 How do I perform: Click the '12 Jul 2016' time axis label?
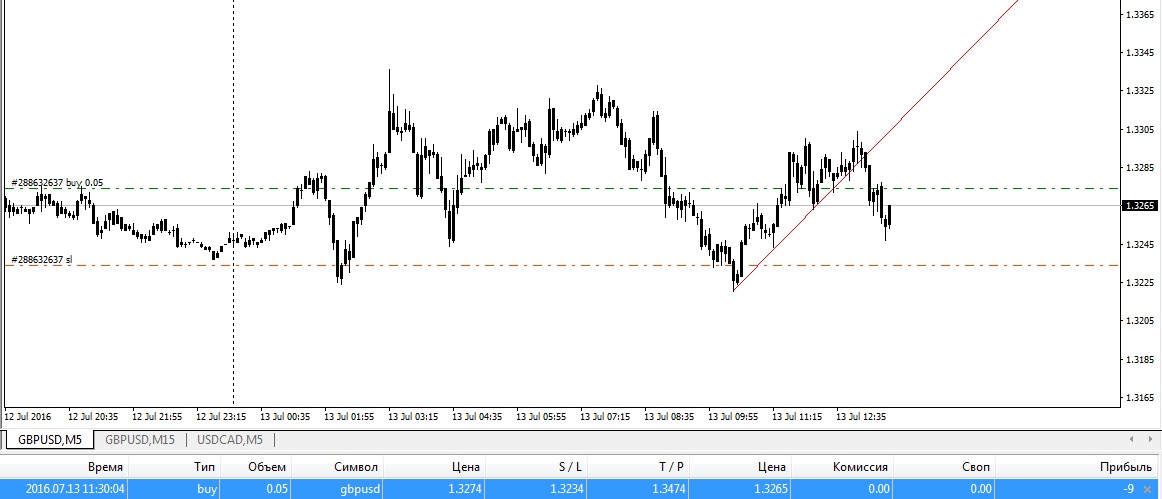pyautogui.click(x=27, y=417)
